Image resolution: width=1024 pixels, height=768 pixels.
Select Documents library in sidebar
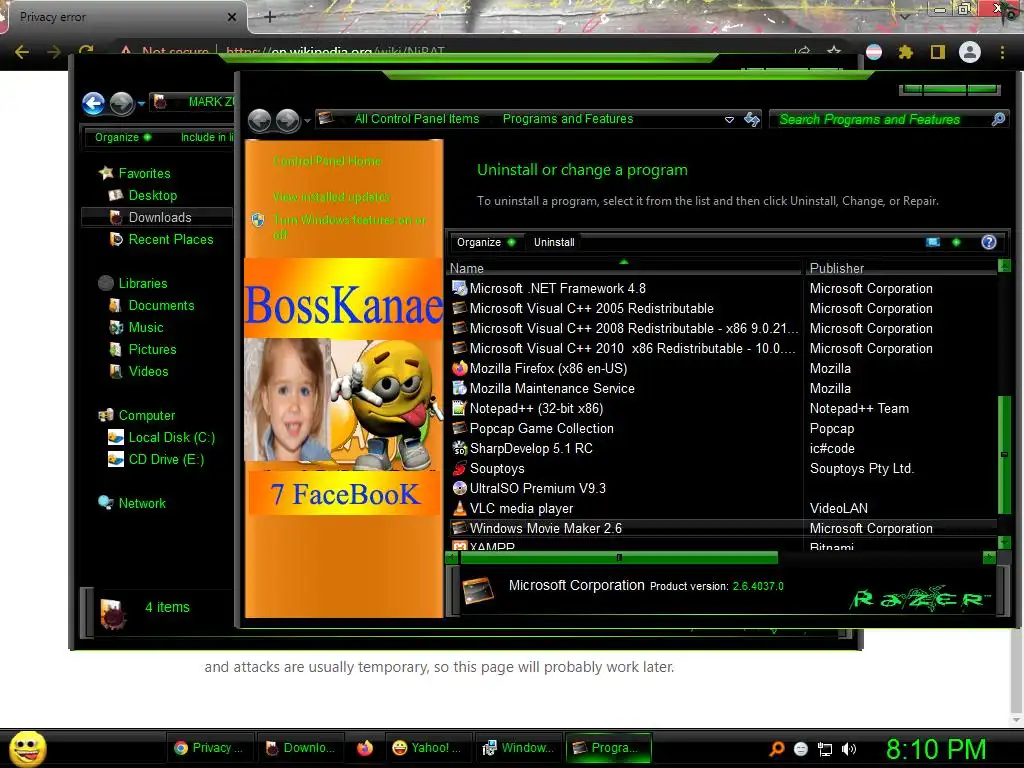click(161, 306)
